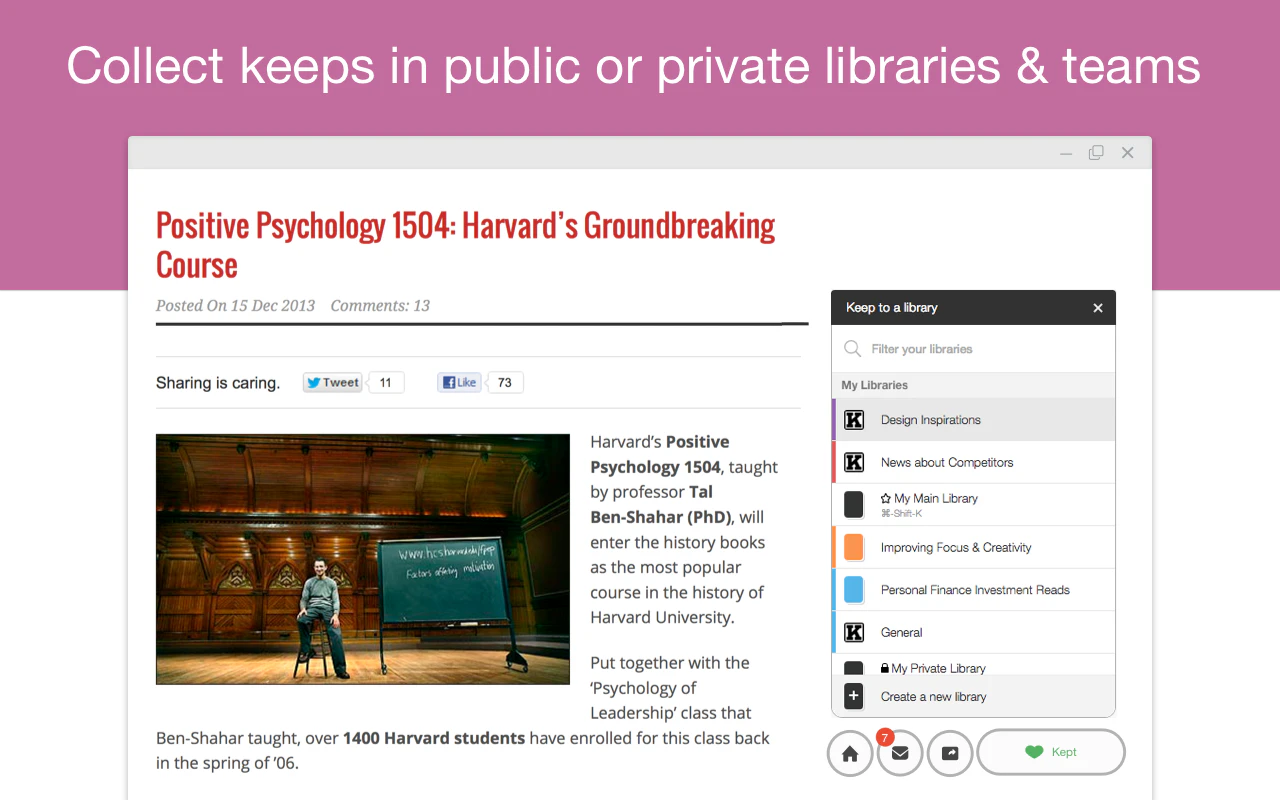Click the star icon on My Main Library
This screenshot has width=1280, height=800.
(x=886, y=498)
